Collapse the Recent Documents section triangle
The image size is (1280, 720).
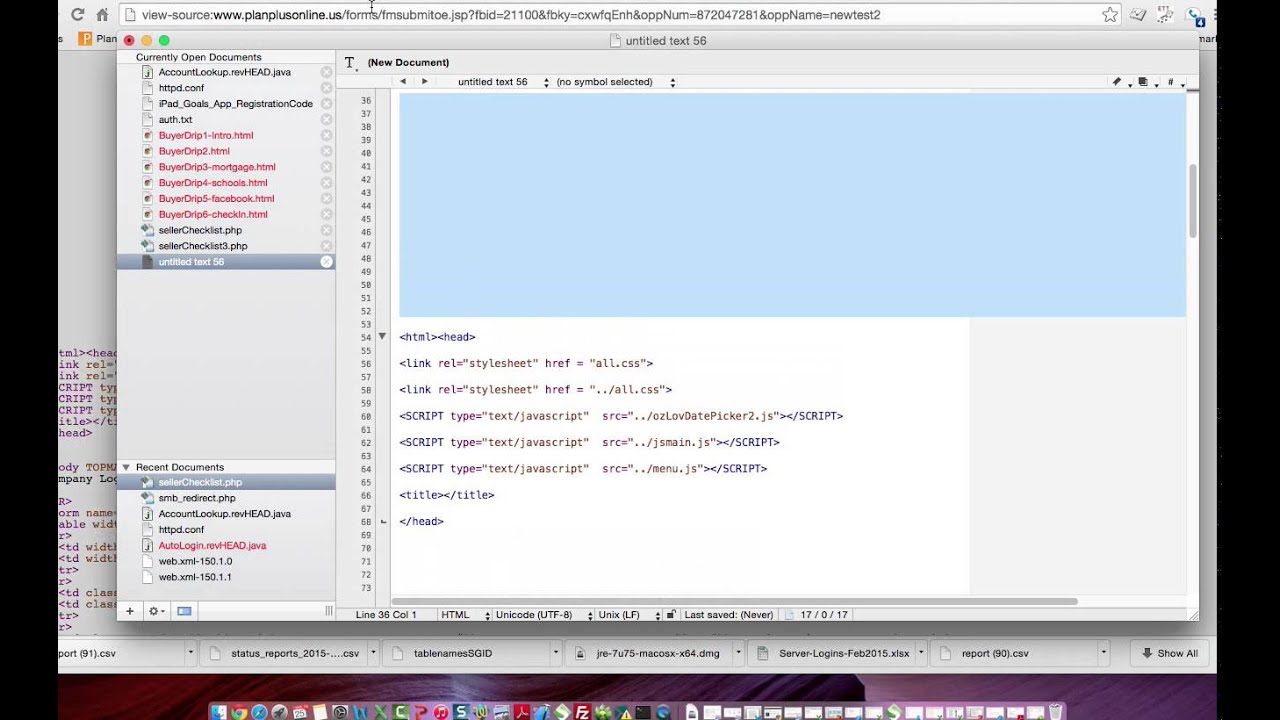point(126,467)
